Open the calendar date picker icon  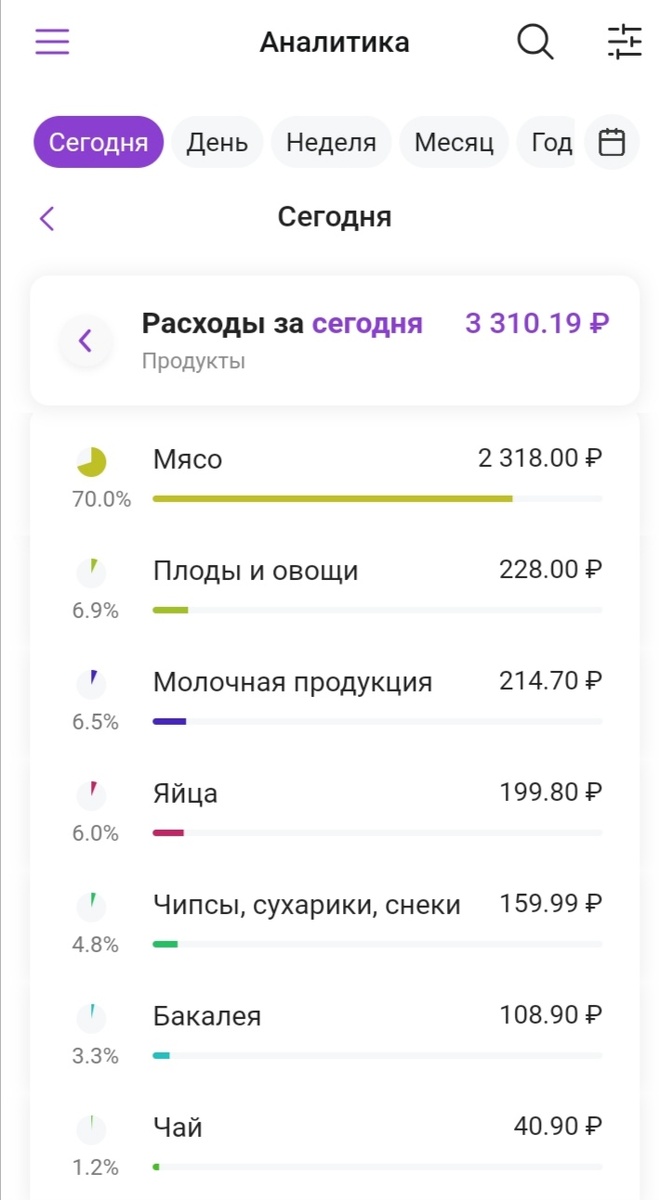pyautogui.click(x=611, y=142)
